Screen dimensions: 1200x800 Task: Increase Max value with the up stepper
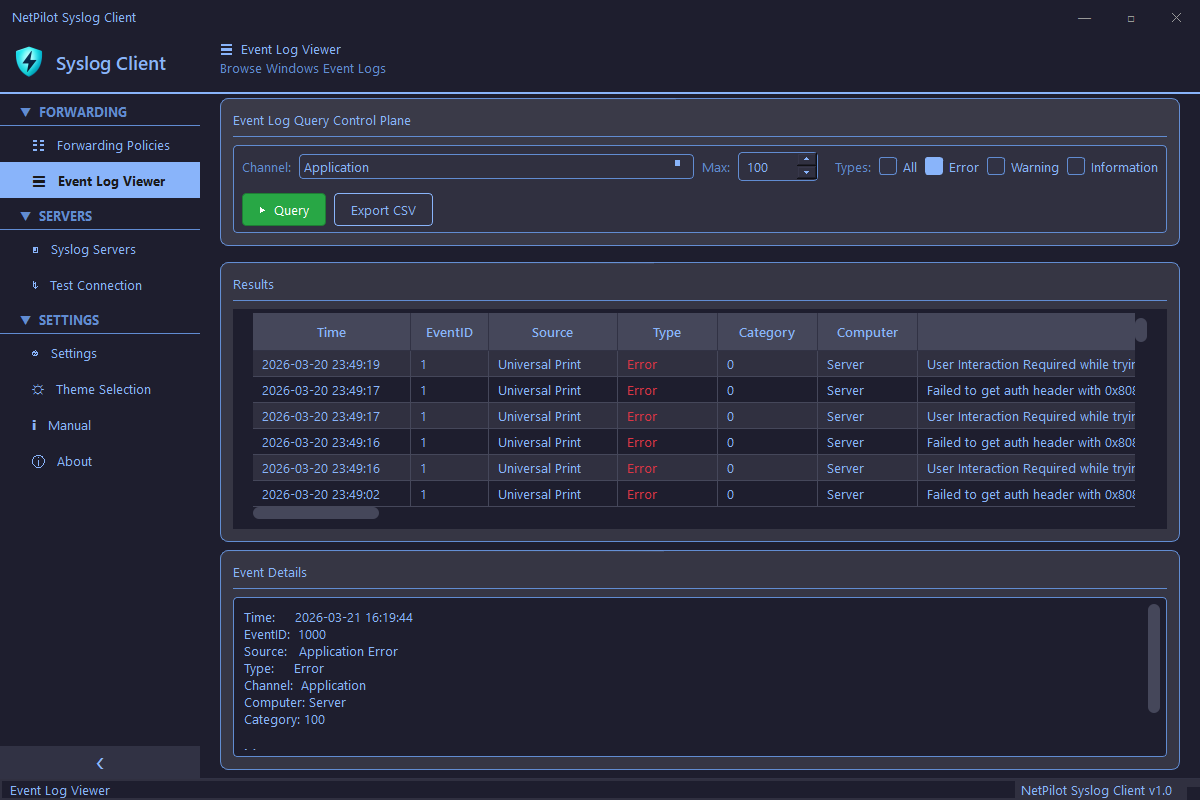[x=806, y=159]
